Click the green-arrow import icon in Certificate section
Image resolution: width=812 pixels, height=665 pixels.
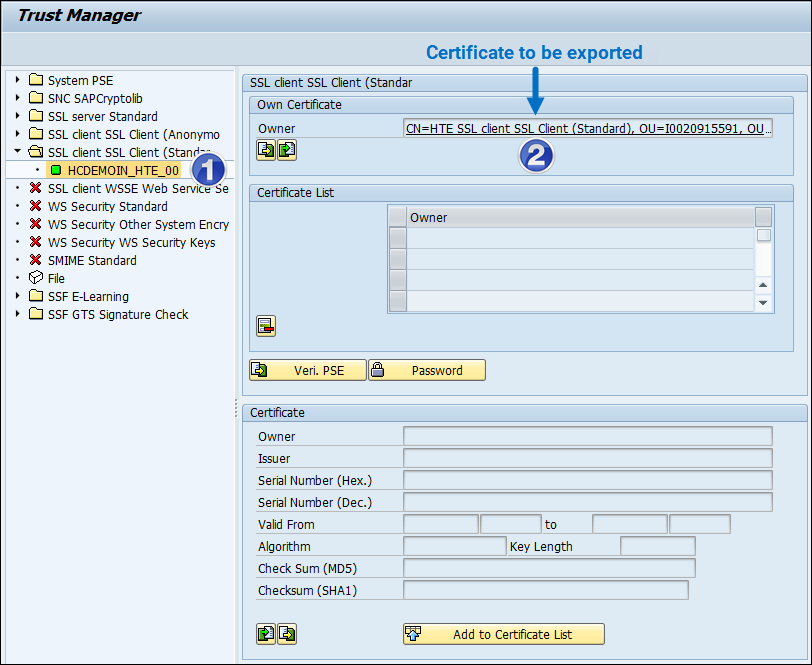coord(266,634)
